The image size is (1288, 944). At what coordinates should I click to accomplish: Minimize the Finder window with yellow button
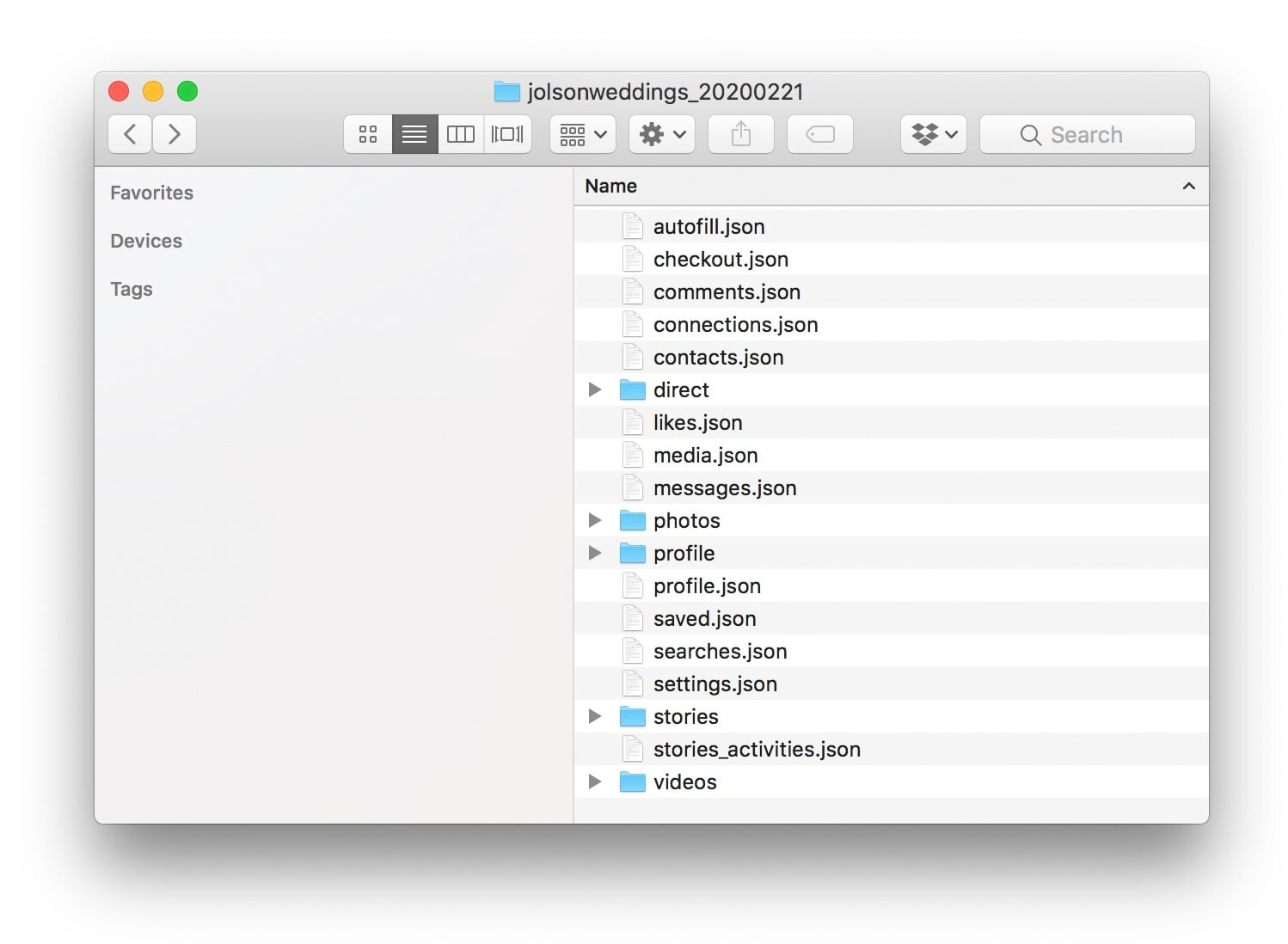click(153, 91)
